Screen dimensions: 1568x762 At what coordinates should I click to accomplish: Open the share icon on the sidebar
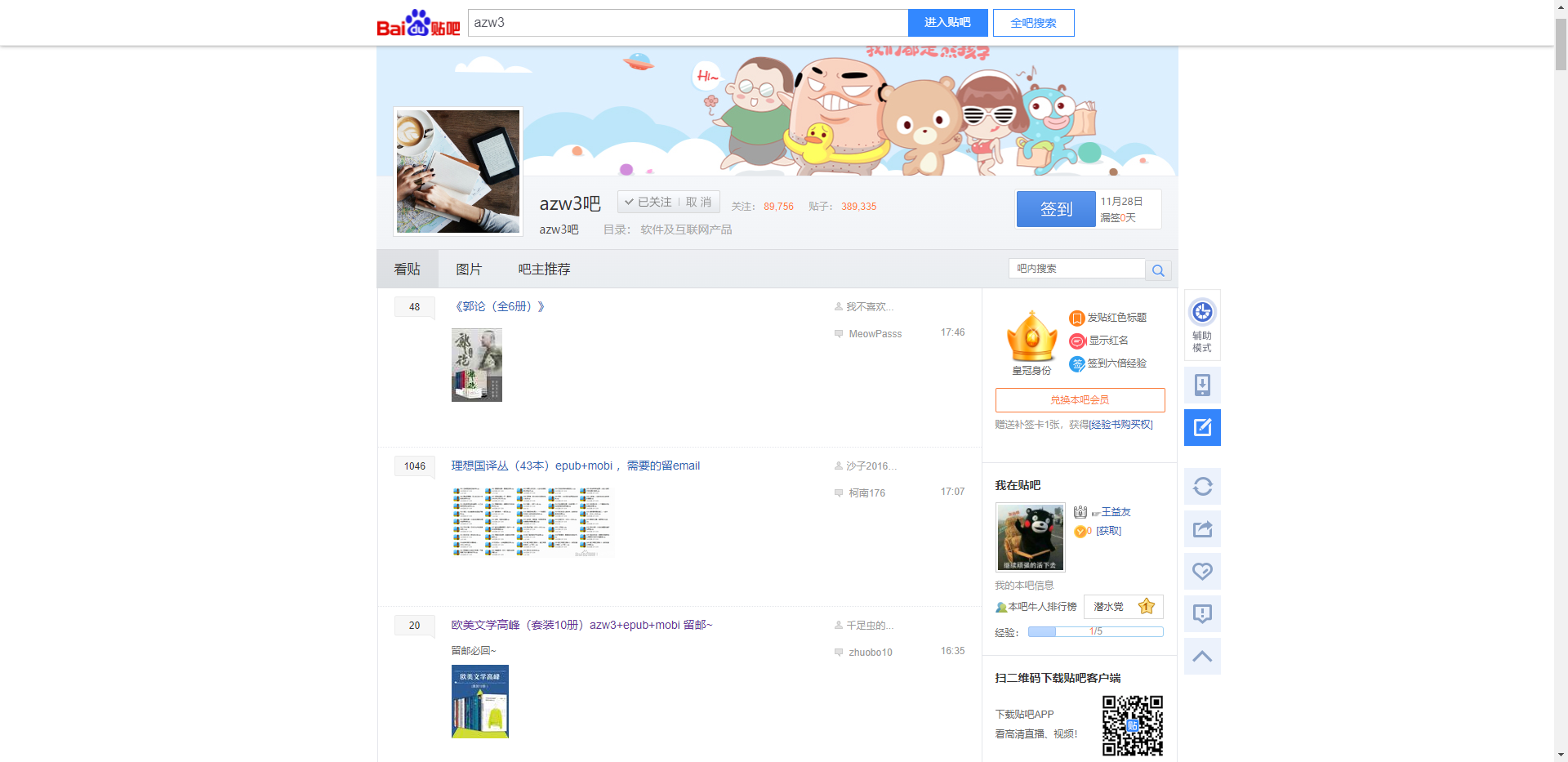(x=1201, y=528)
